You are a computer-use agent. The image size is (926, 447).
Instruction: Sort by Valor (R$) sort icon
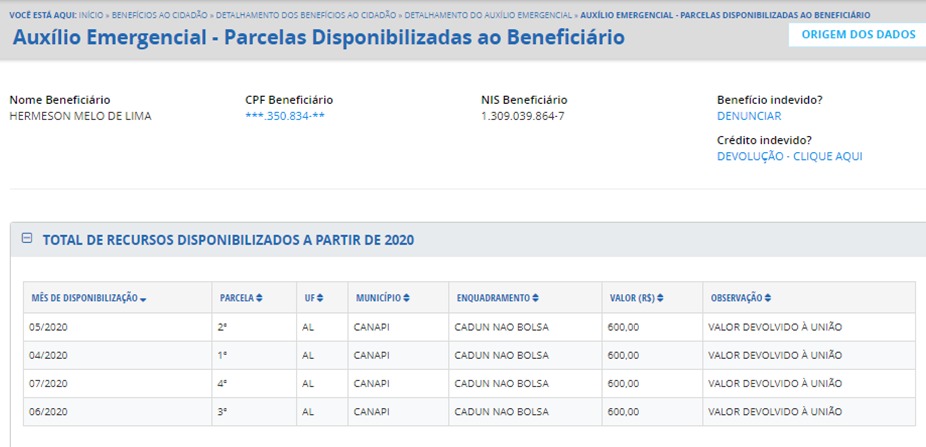[661, 298]
